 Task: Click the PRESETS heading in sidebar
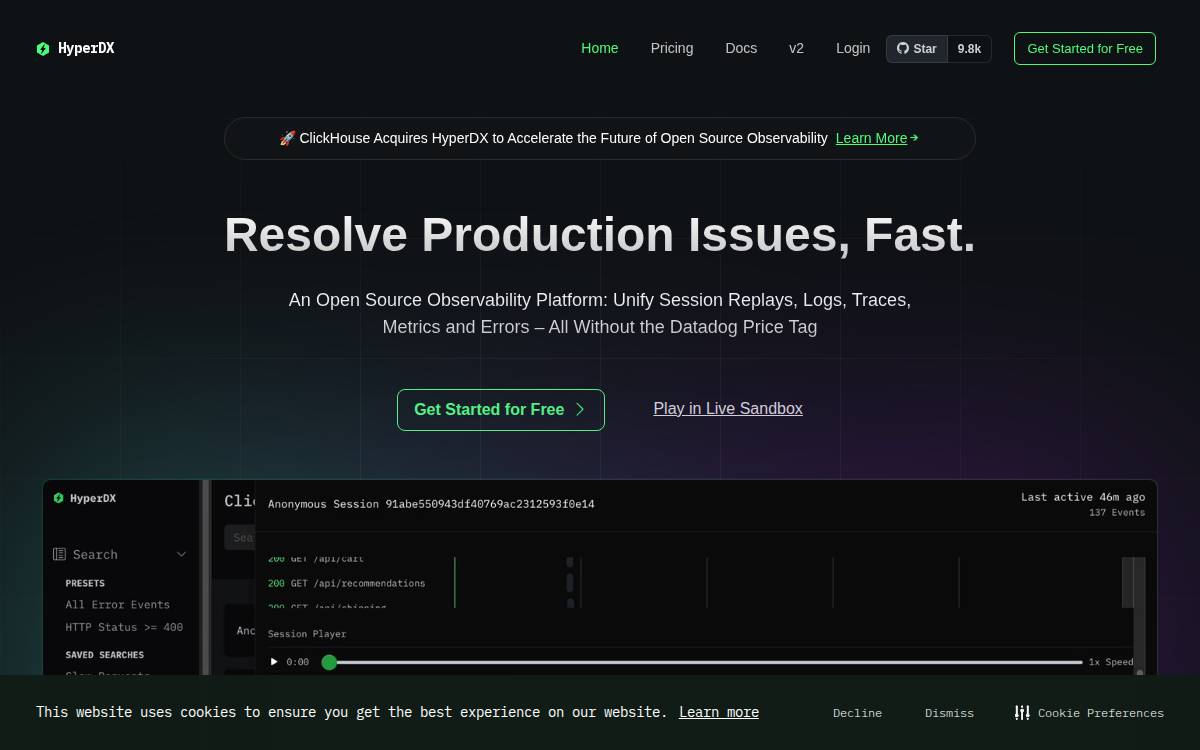point(85,583)
